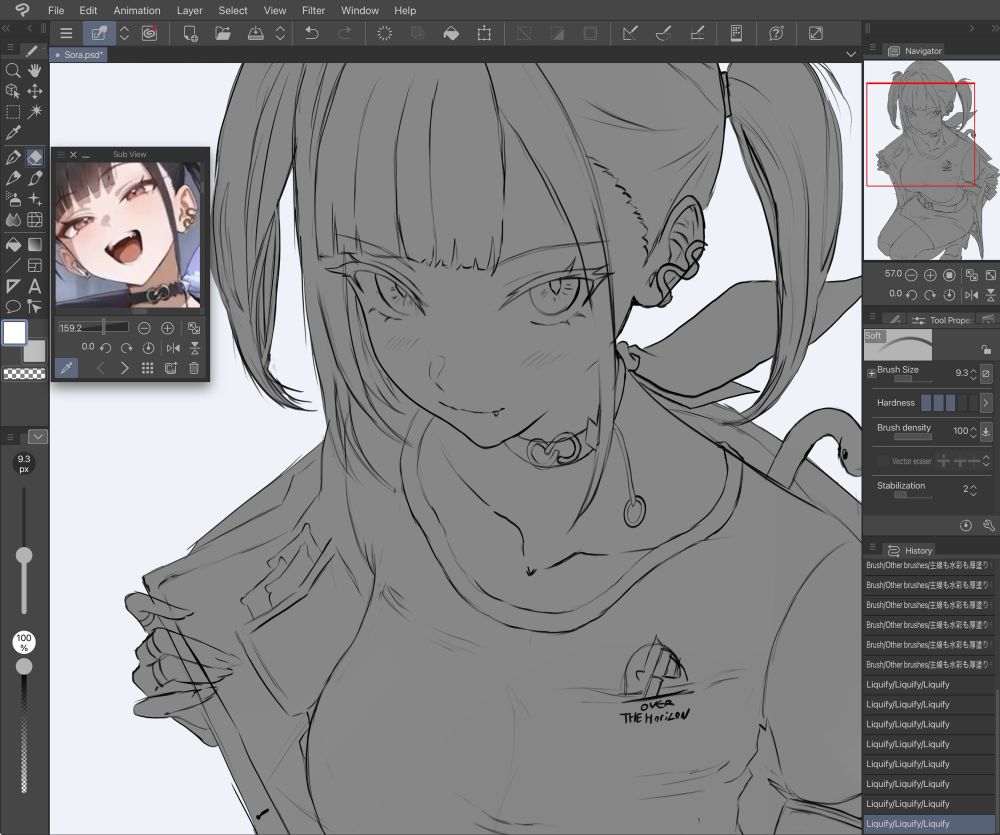Click the Undo arrow in the command bar
Viewport: 1000px width, 835px height.
(x=312, y=33)
